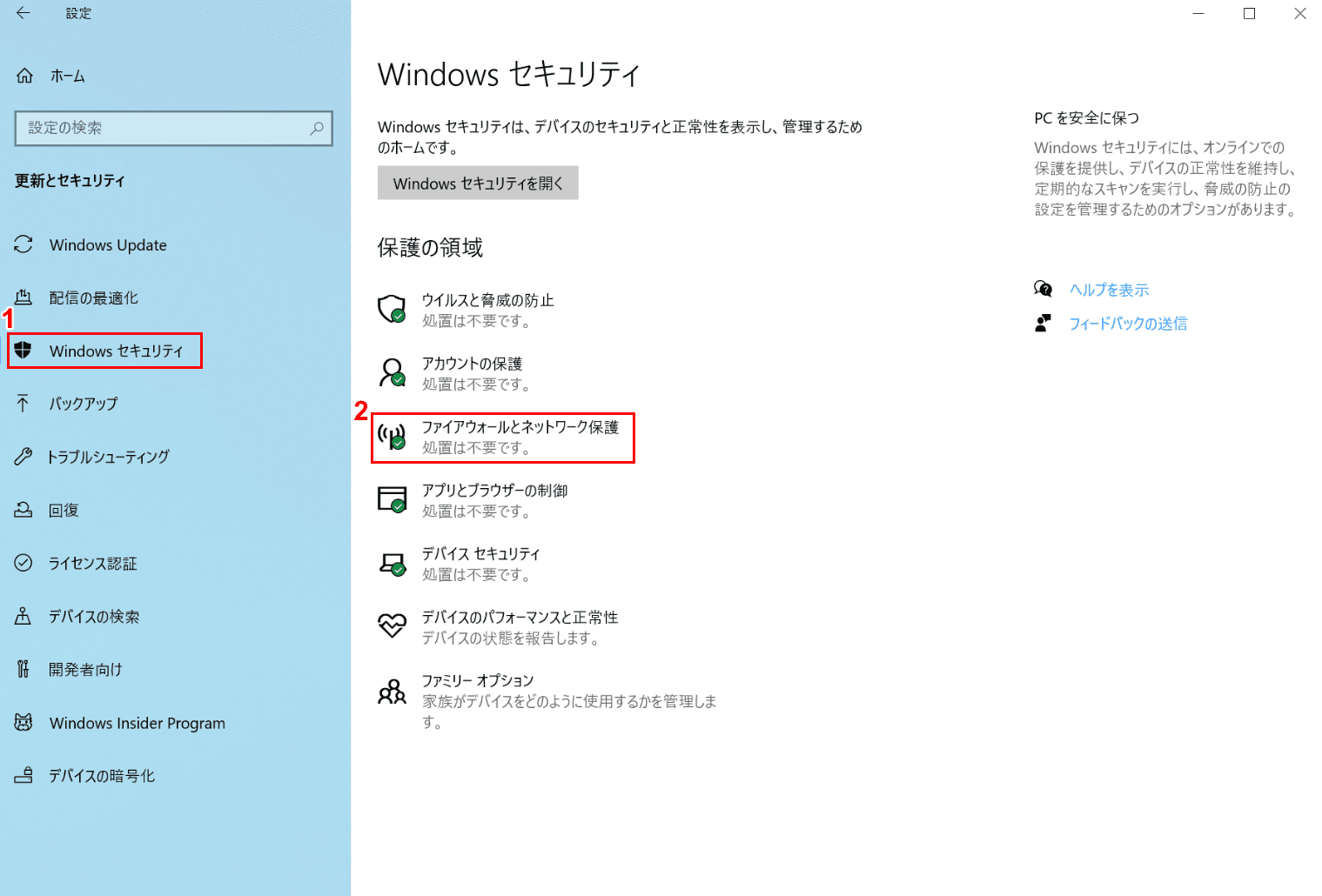This screenshot has width=1322, height=896.
Task: Click the Windows Update sync icon
Action: 23,244
